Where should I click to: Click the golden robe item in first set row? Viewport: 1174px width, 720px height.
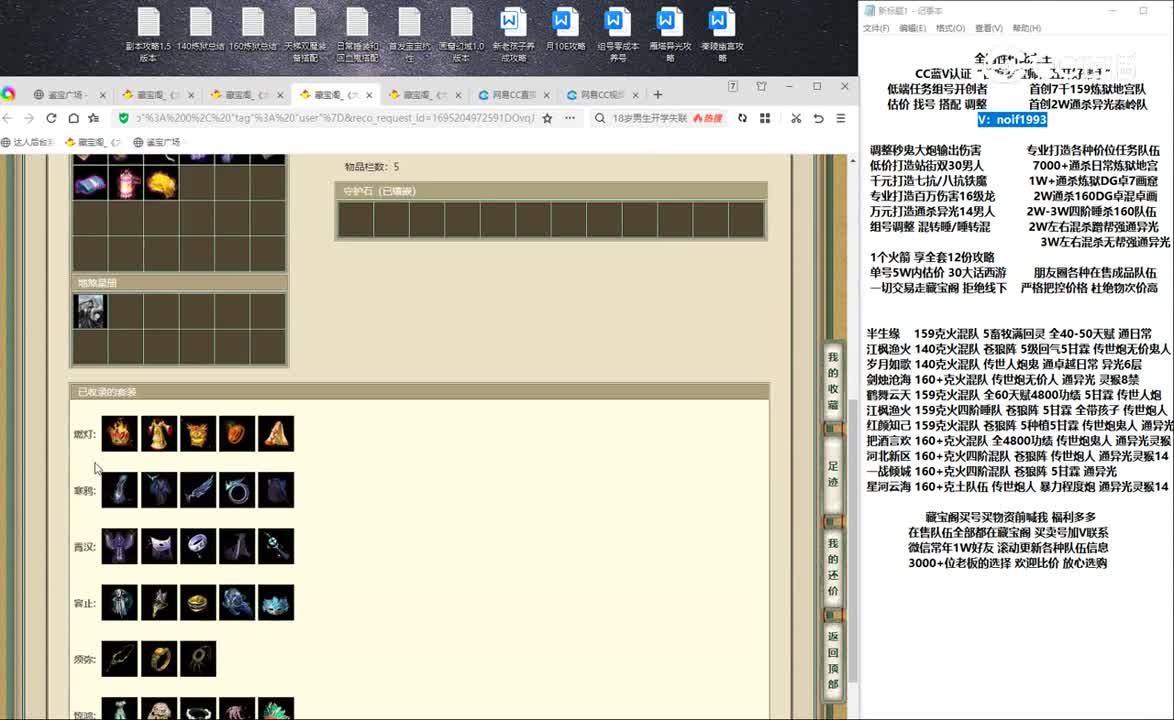coord(159,433)
